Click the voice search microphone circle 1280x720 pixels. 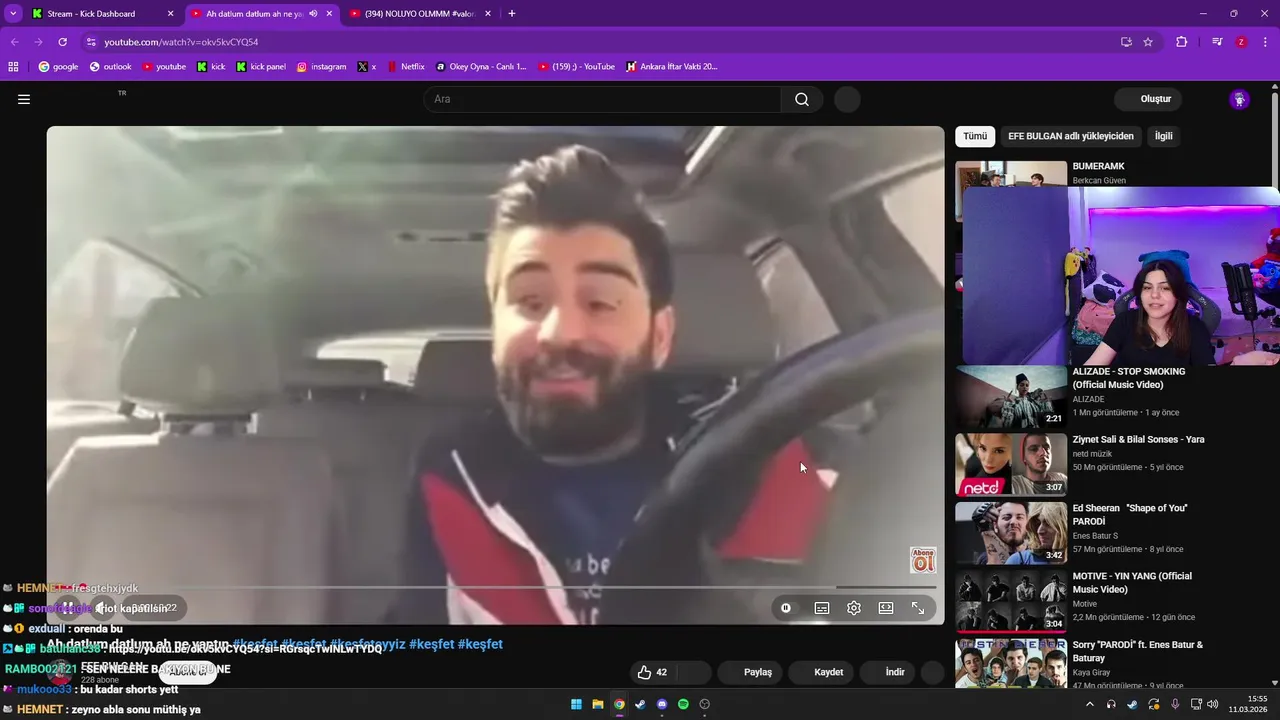tap(847, 99)
